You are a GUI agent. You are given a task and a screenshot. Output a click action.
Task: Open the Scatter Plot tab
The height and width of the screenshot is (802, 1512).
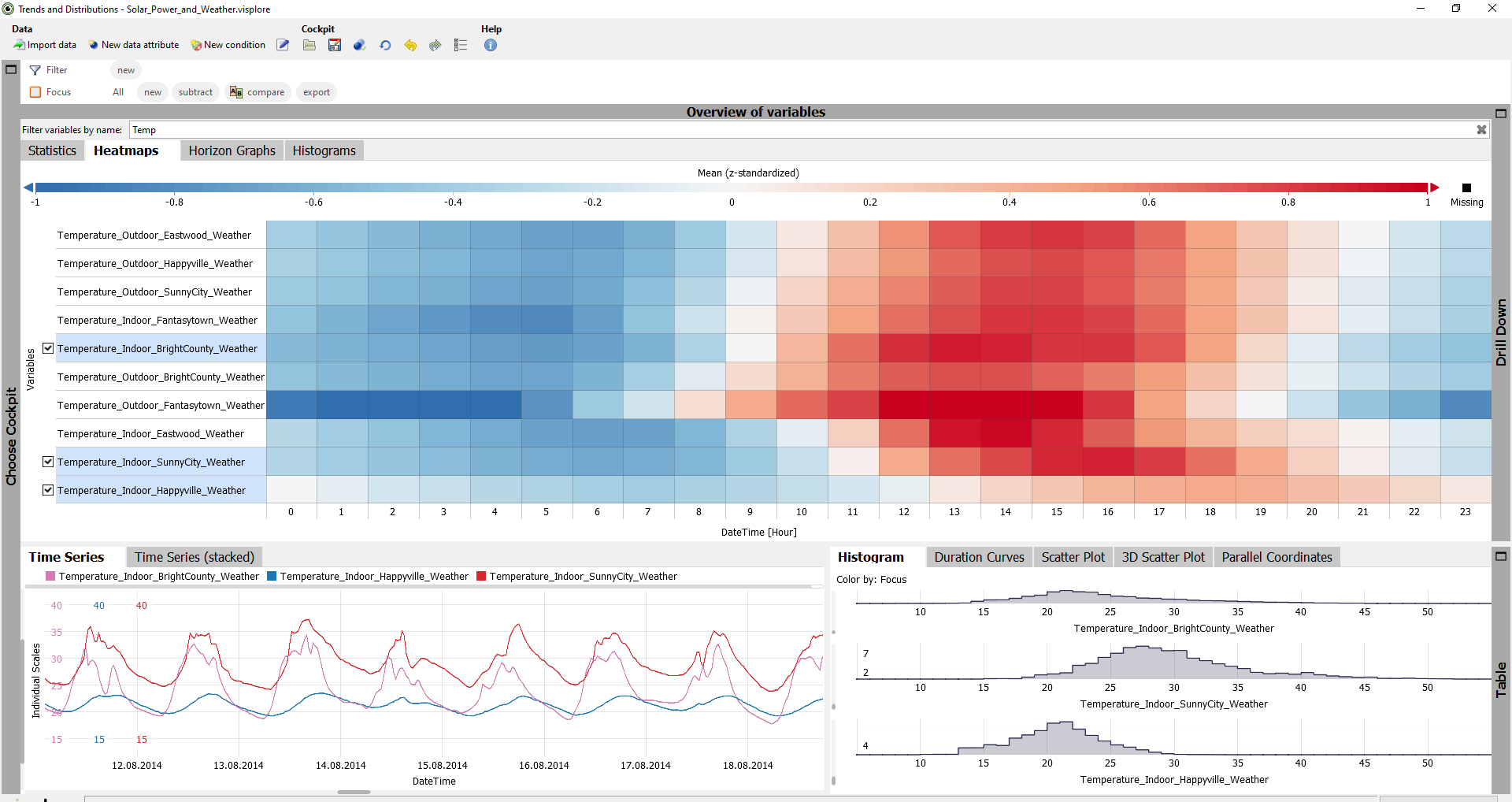click(x=1073, y=557)
